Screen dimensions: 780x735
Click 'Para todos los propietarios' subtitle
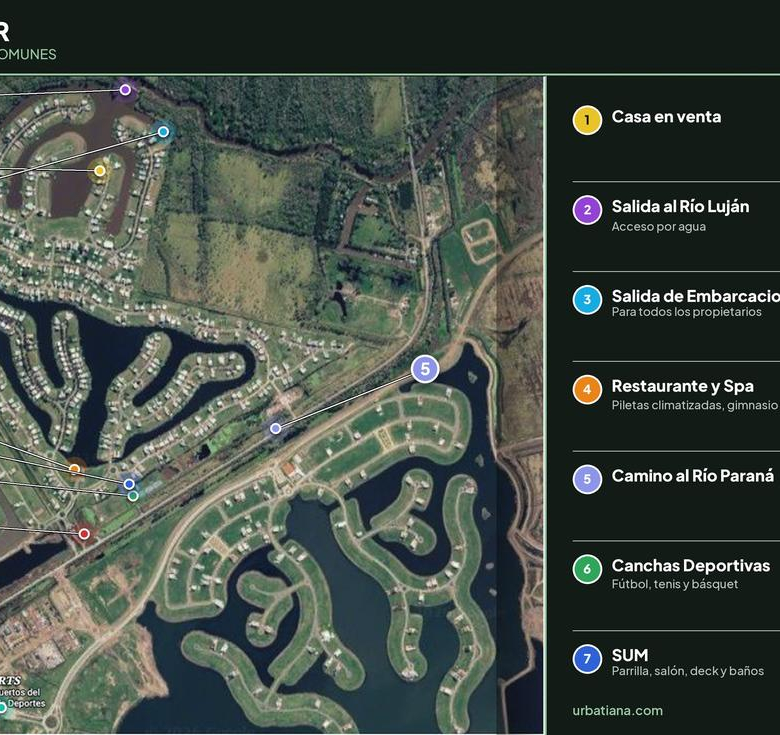(x=686, y=312)
